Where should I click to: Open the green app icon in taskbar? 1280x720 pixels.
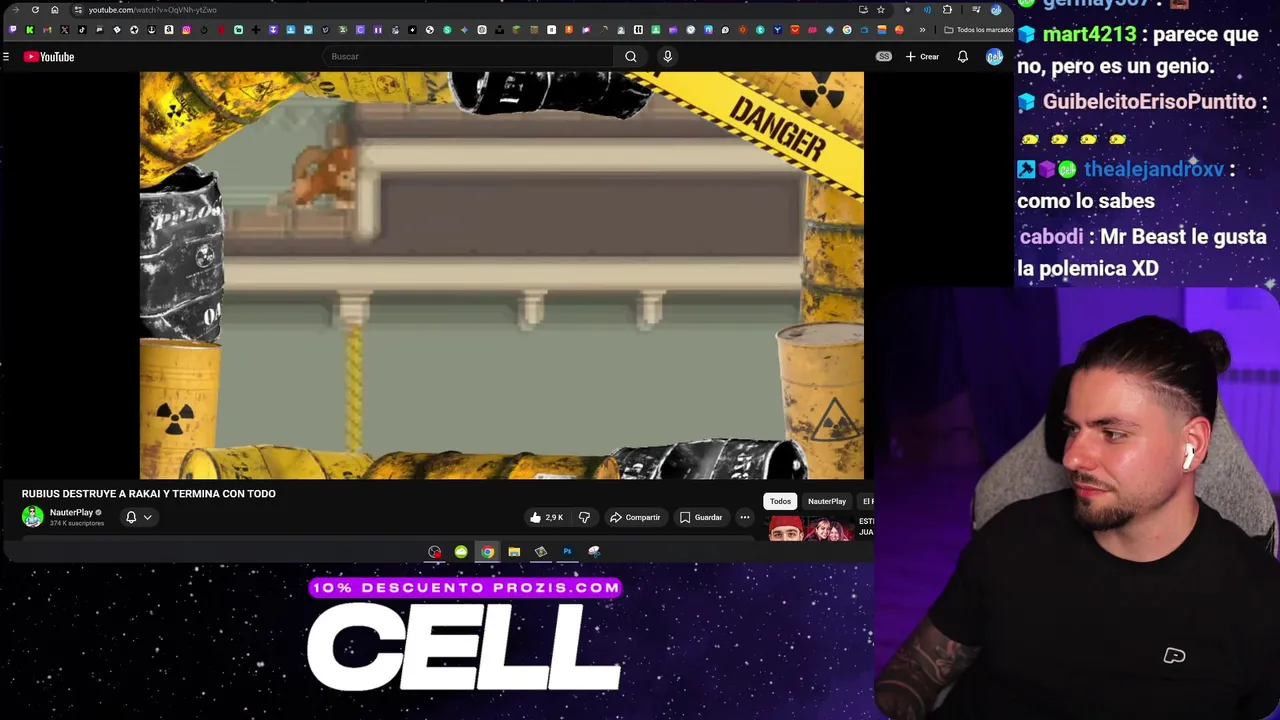[461, 552]
